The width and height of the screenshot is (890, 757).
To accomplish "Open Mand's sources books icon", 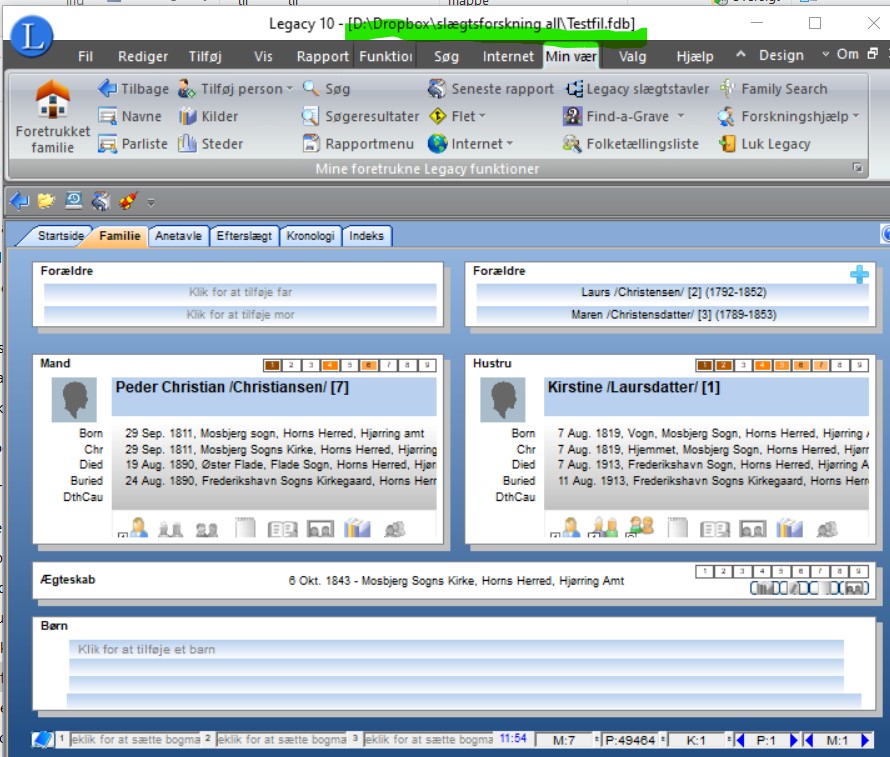I will pyautogui.click(x=357, y=528).
